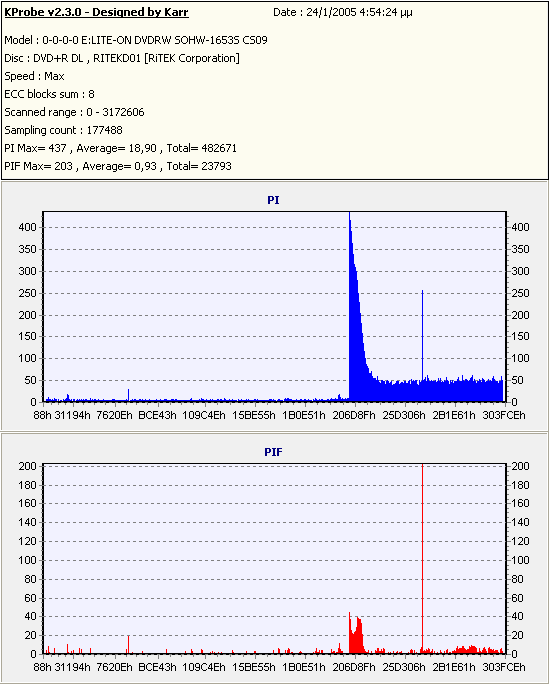Click the tall PI peak near 206D8Fh
This screenshot has height=684, width=549.
(355, 305)
